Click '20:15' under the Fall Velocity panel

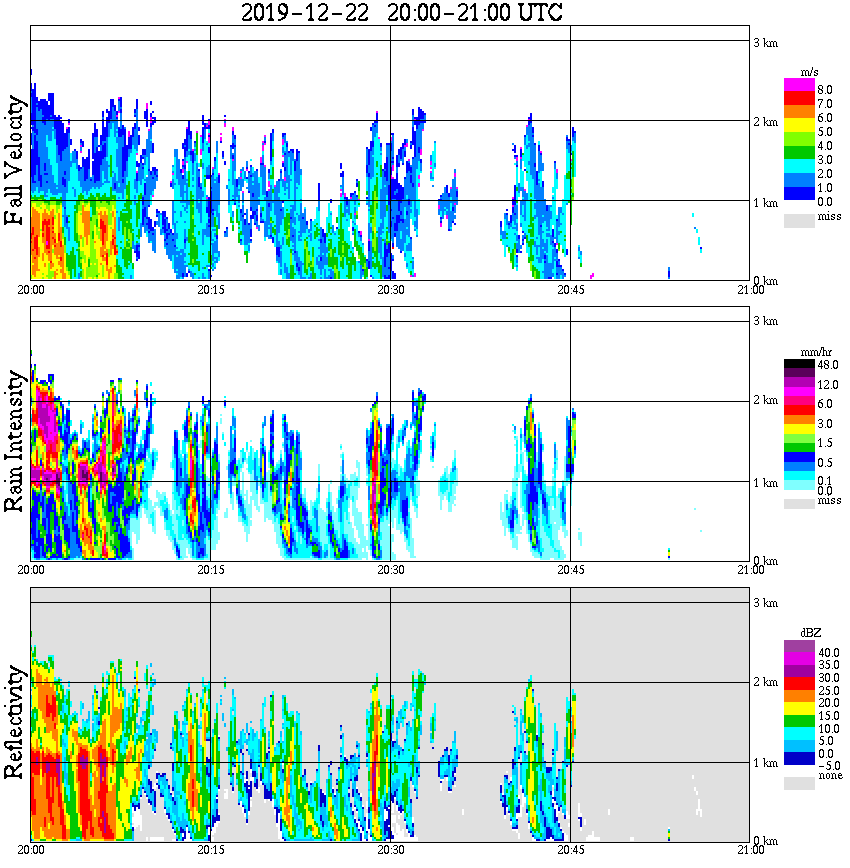[210, 290]
